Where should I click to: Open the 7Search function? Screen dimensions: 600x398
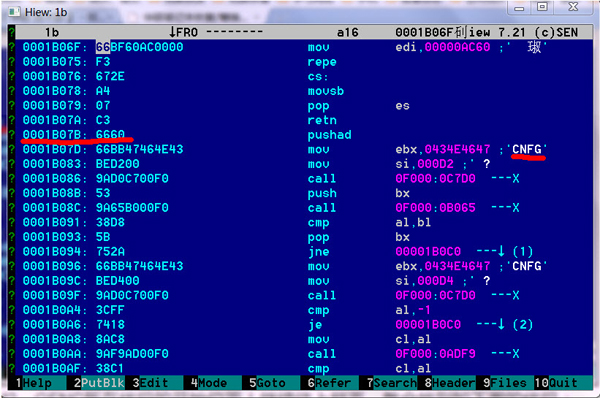coord(391,383)
